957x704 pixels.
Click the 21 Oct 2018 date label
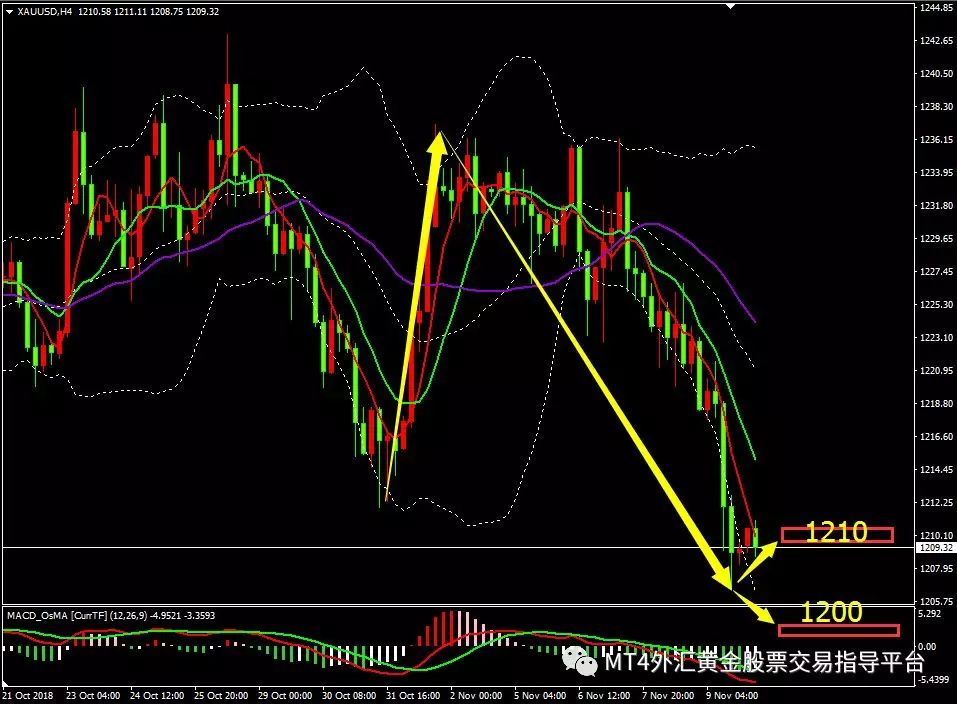(31, 694)
